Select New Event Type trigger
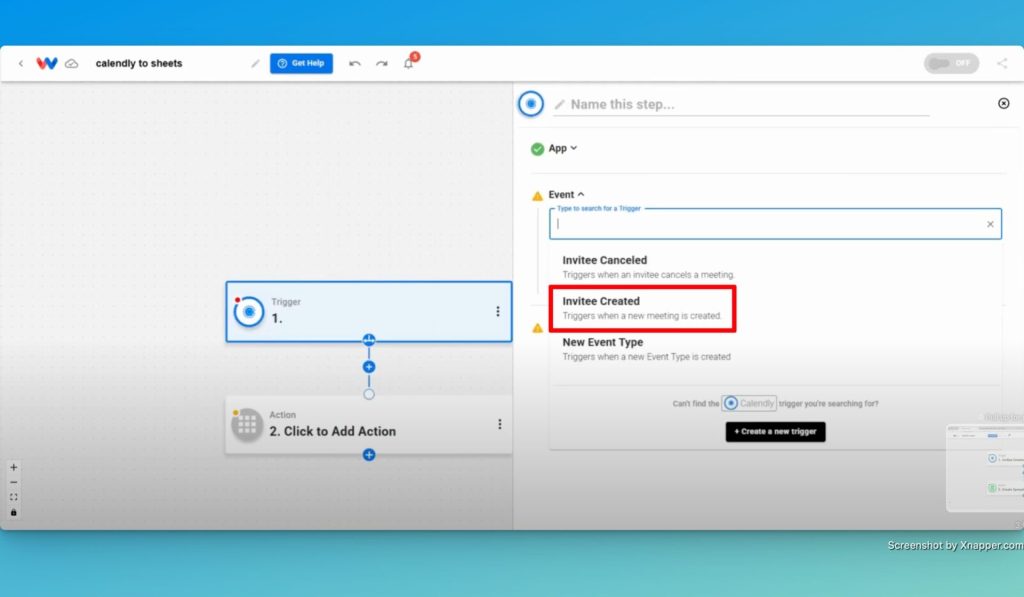This screenshot has height=597, width=1024. coord(775,349)
